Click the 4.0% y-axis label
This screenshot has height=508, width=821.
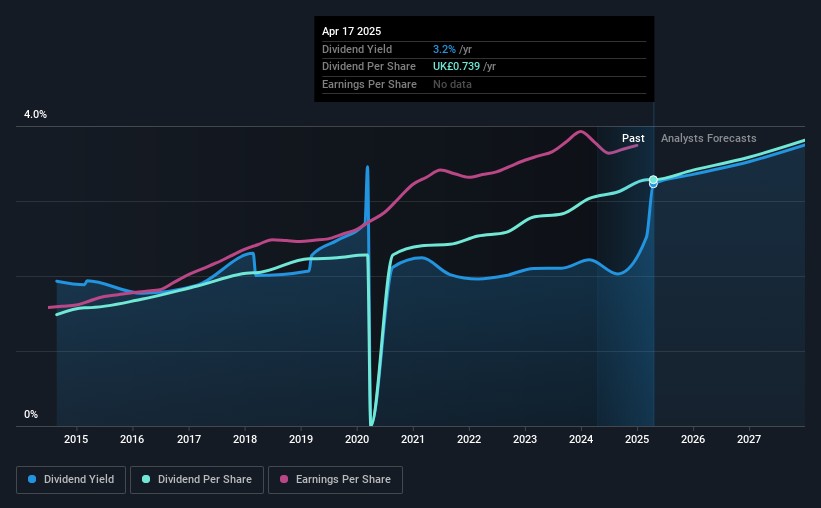point(36,115)
